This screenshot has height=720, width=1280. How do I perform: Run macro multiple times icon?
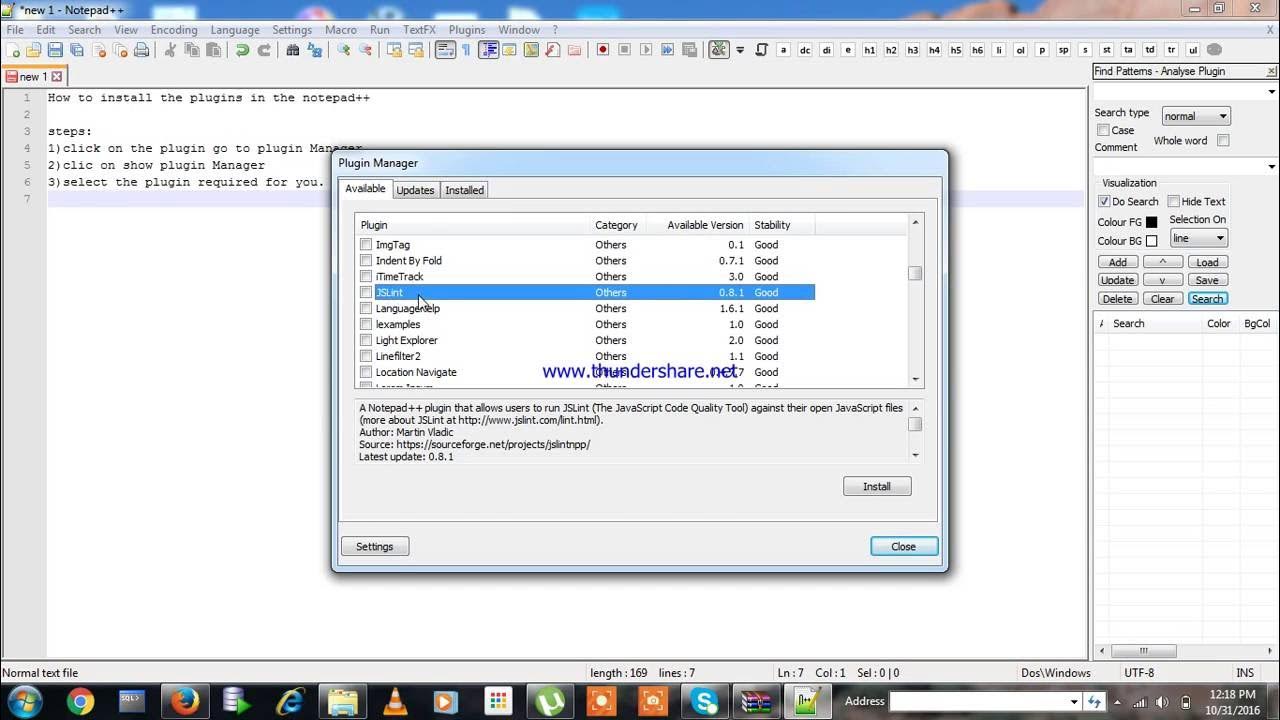click(x=668, y=50)
